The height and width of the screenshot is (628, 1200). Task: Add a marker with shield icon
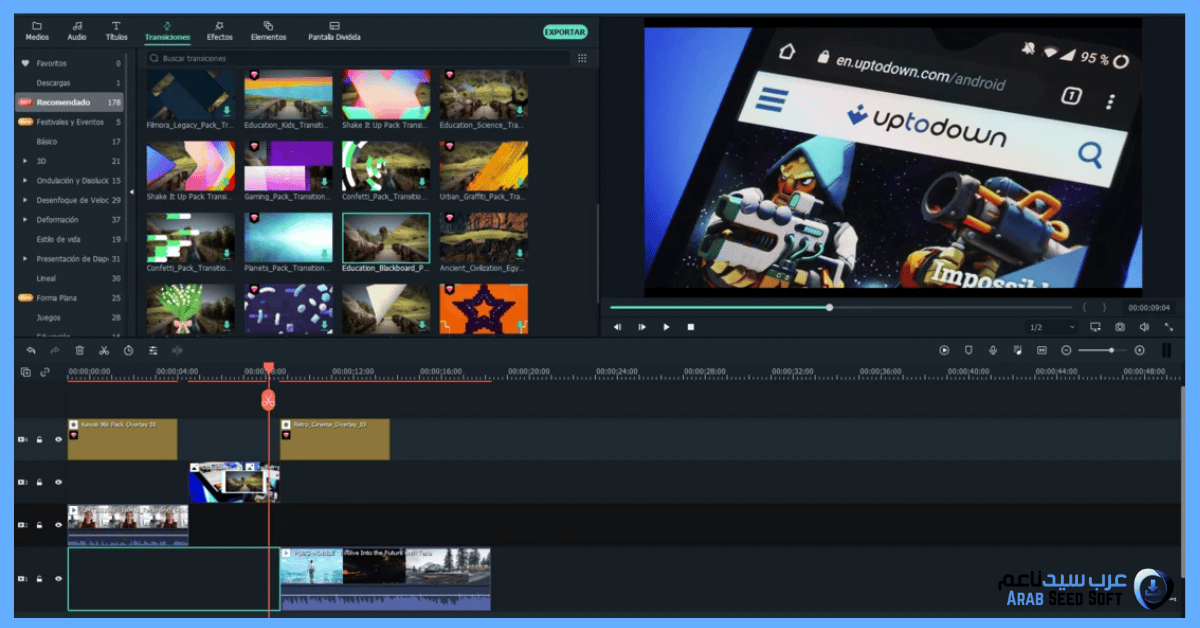click(968, 350)
